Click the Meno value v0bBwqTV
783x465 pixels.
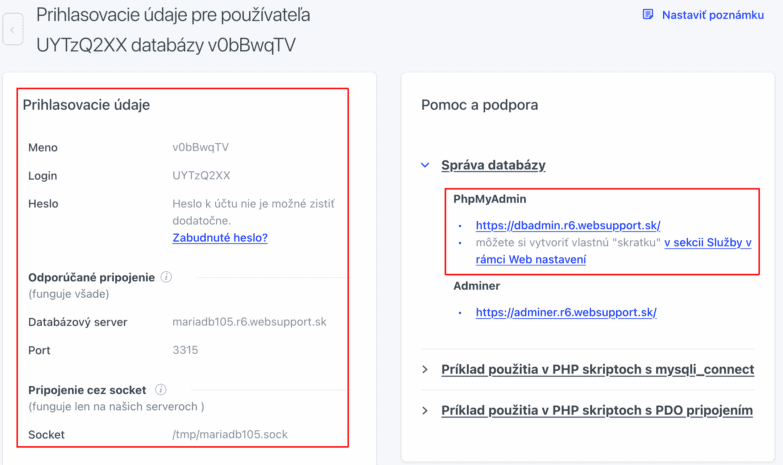pos(200,147)
